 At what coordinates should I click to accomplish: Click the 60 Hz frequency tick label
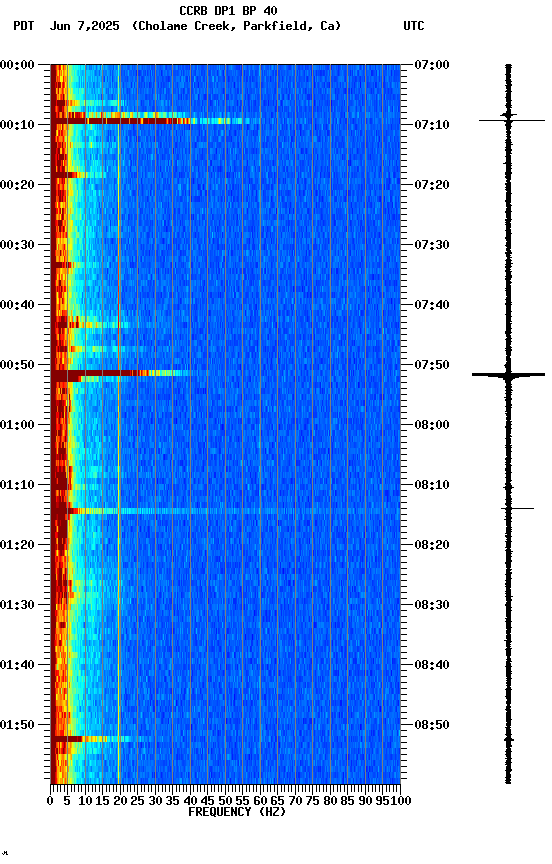(x=260, y=801)
